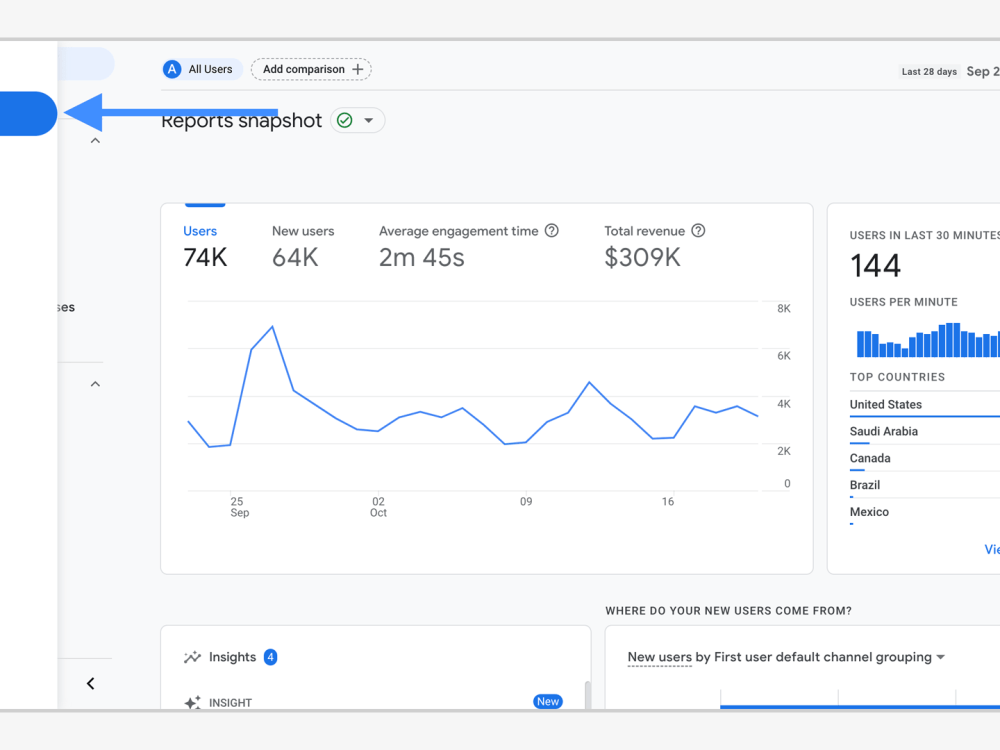Screen dimensions: 1000x750
Task: Click the Saudi Arabia country row
Action: click(924, 432)
